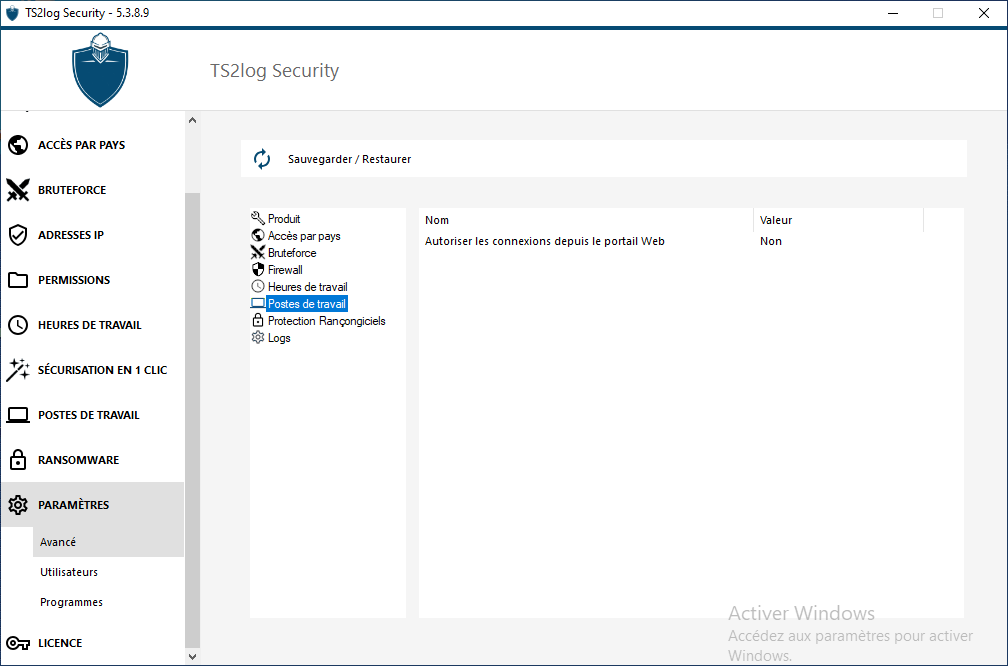This screenshot has width=1008, height=666.
Task: Select Logs in settings tree
Action: pyautogui.click(x=279, y=338)
